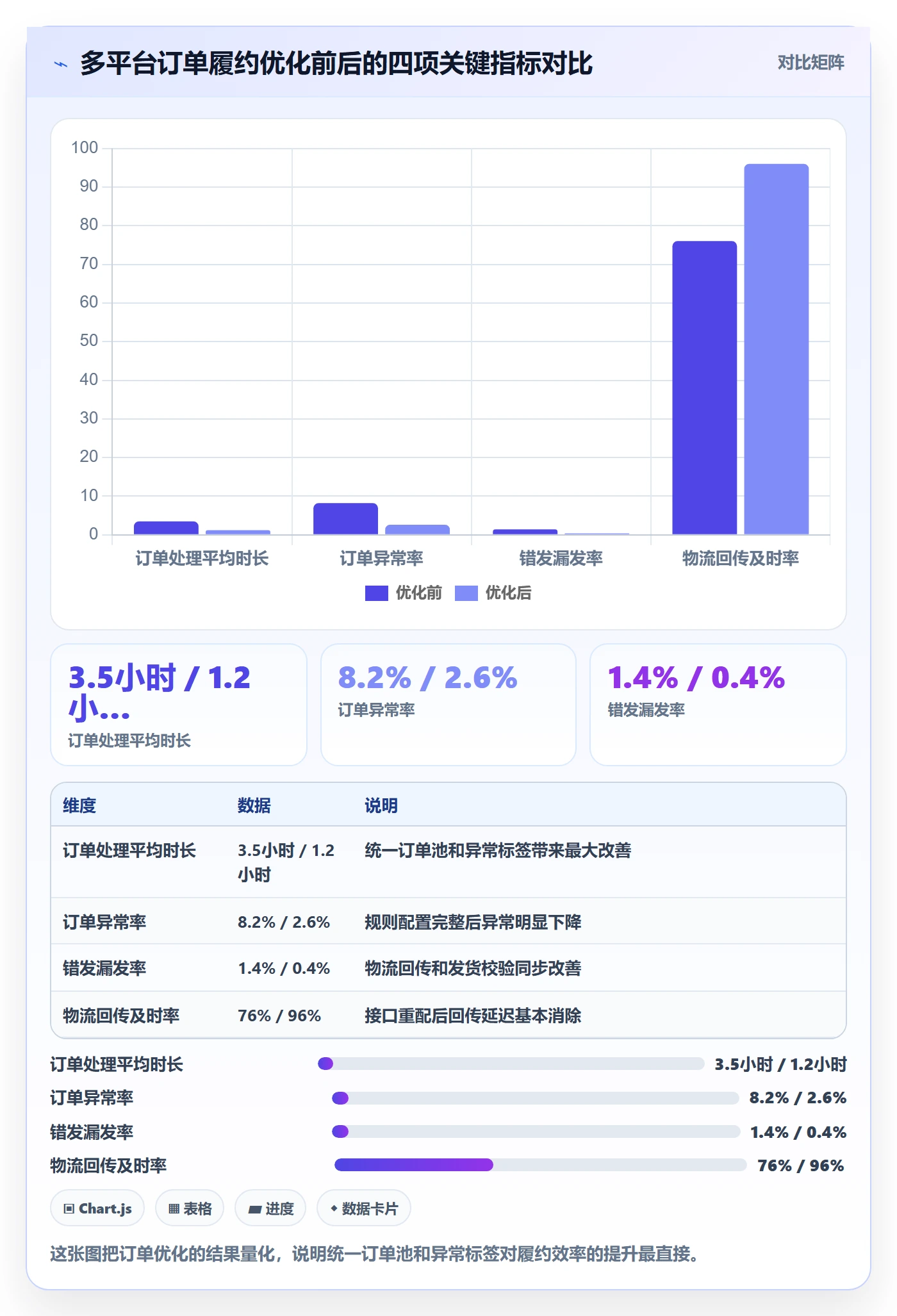Select the 订单异常率 chart axis label
This screenshot has width=897, height=1316.
382,558
